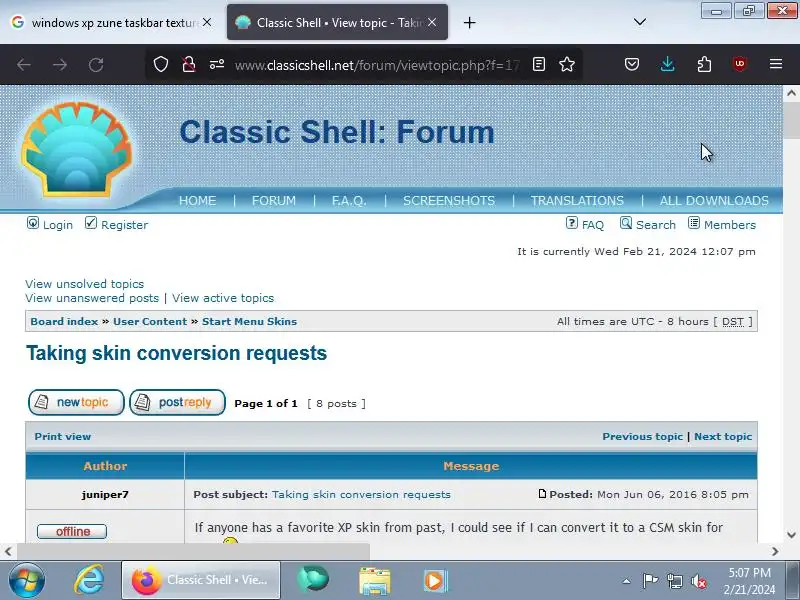Screen dimensions: 800x600
Task: Go to Board index breadcrumb
Action: [x=64, y=321]
